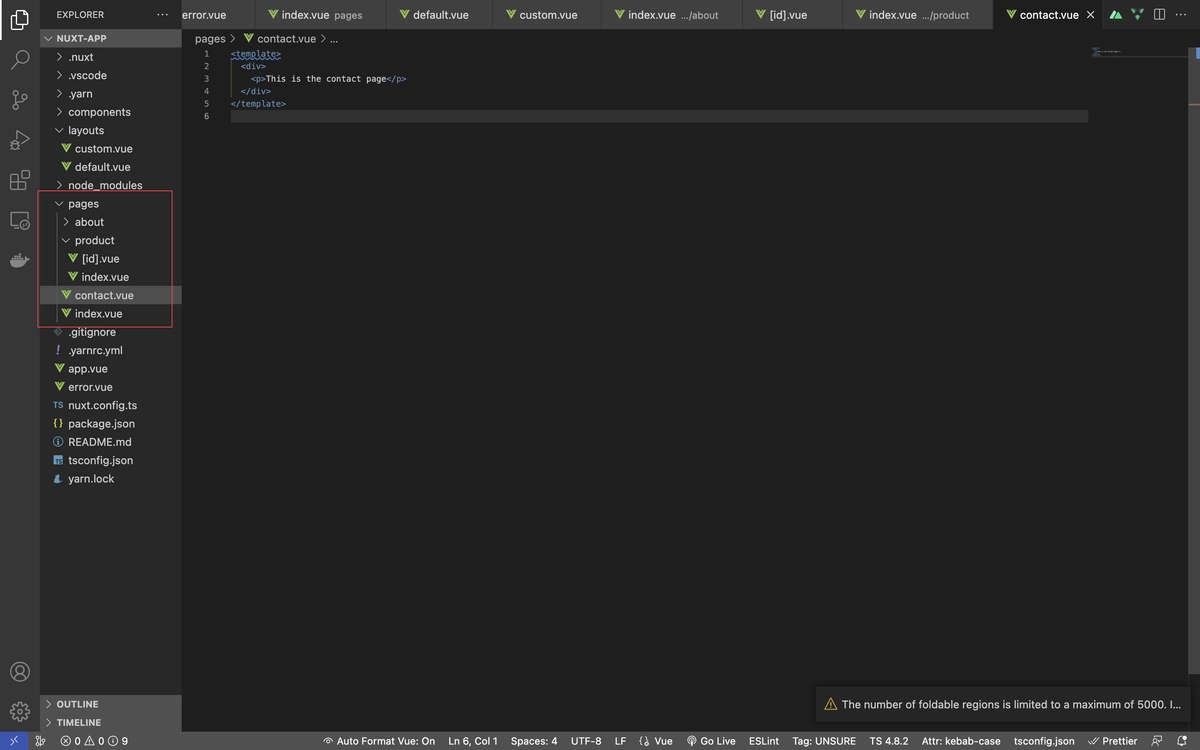Split the editor using the split icon
Image resolution: width=1200 pixels, height=750 pixels.
1159,14
